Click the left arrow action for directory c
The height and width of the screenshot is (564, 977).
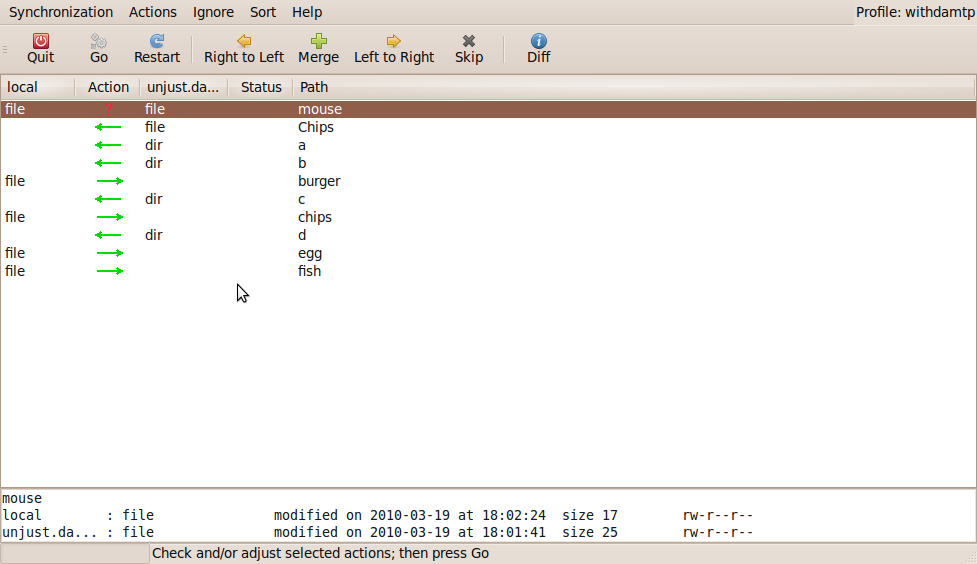pos(108,199)
